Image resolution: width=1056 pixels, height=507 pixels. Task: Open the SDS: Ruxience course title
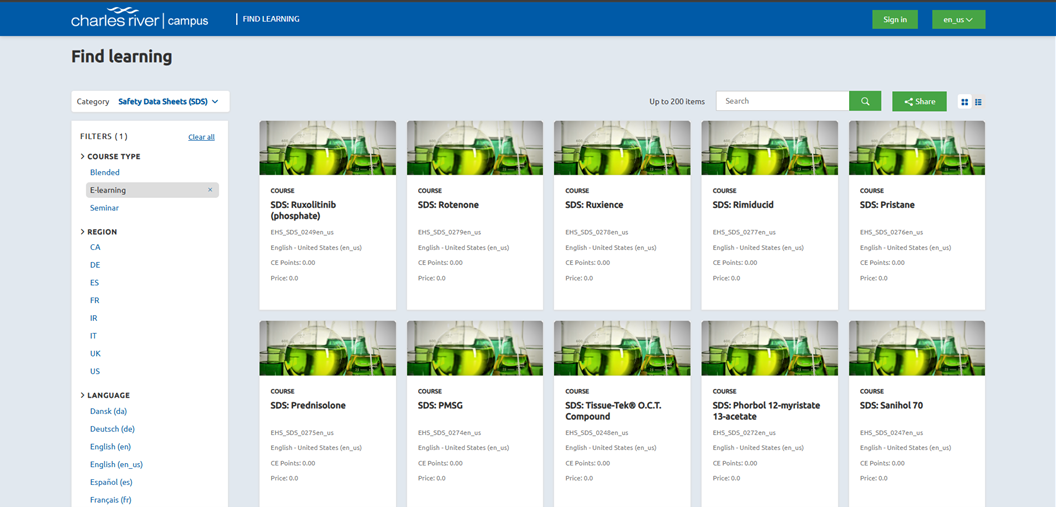pyautogui.click(x=594, y=205)
